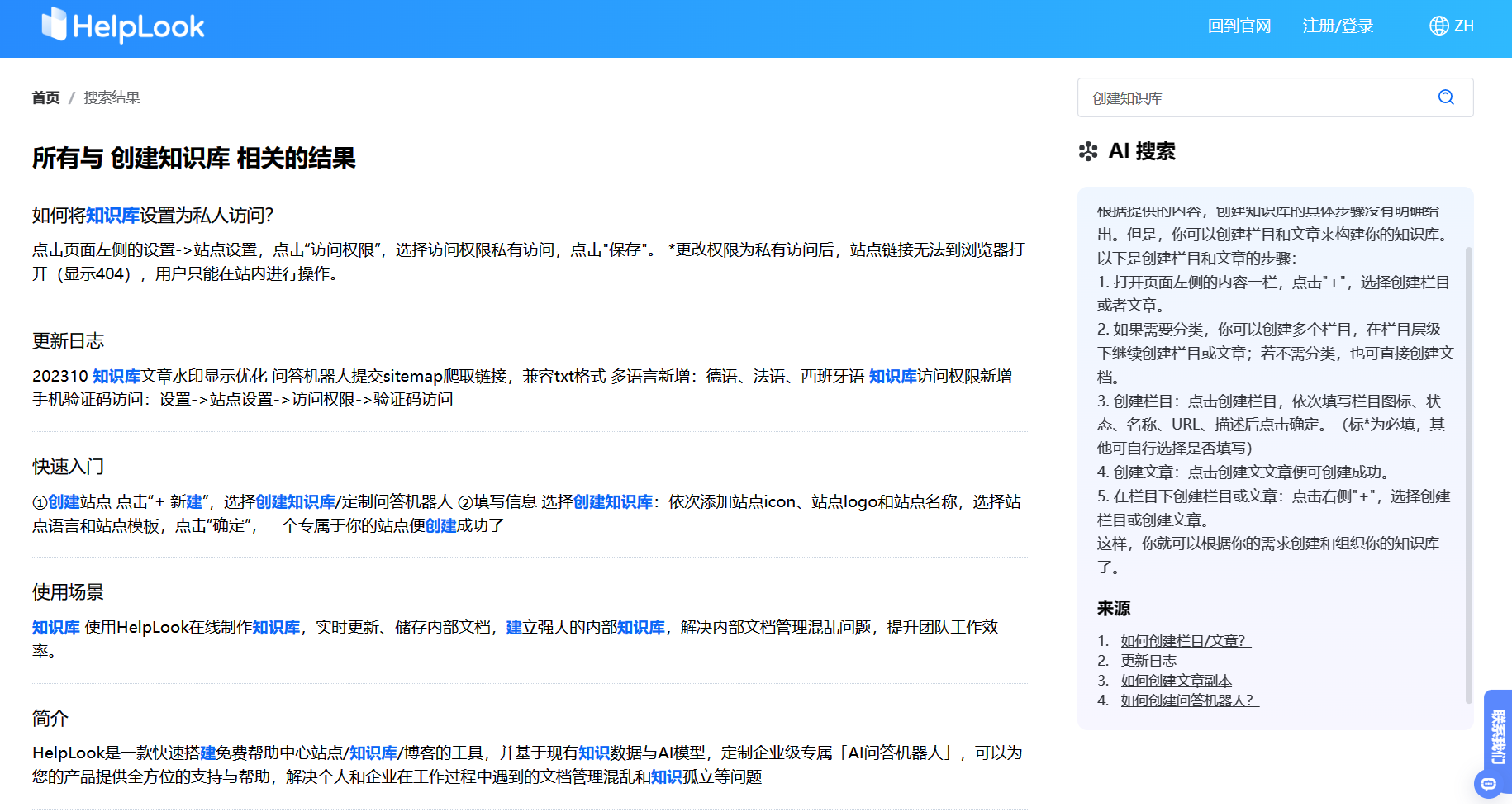
Task: Open the chat bubble icon at bottom right
Action: [x=1488, y=782]
